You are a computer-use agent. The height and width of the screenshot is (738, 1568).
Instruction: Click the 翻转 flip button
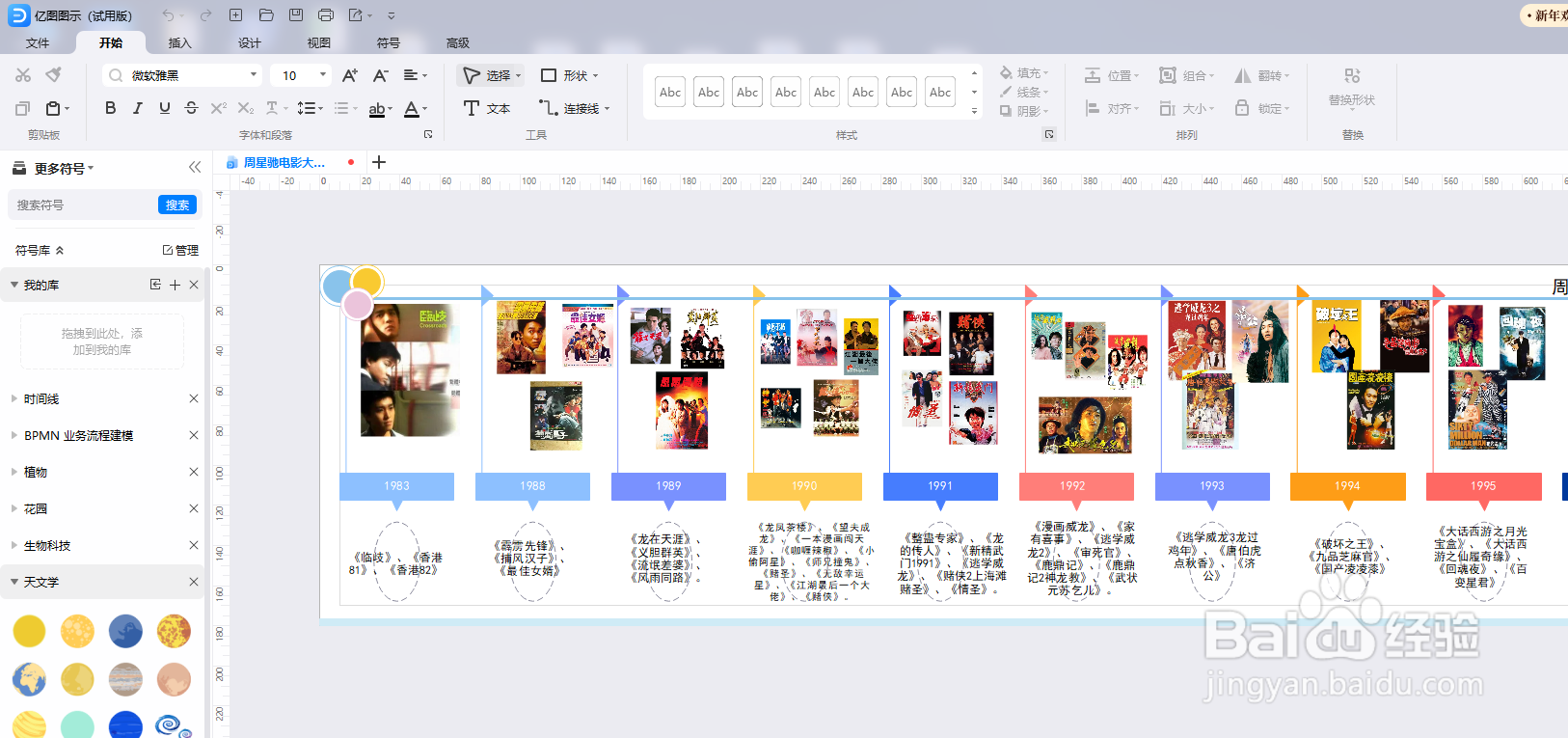tap(1262, 75)
